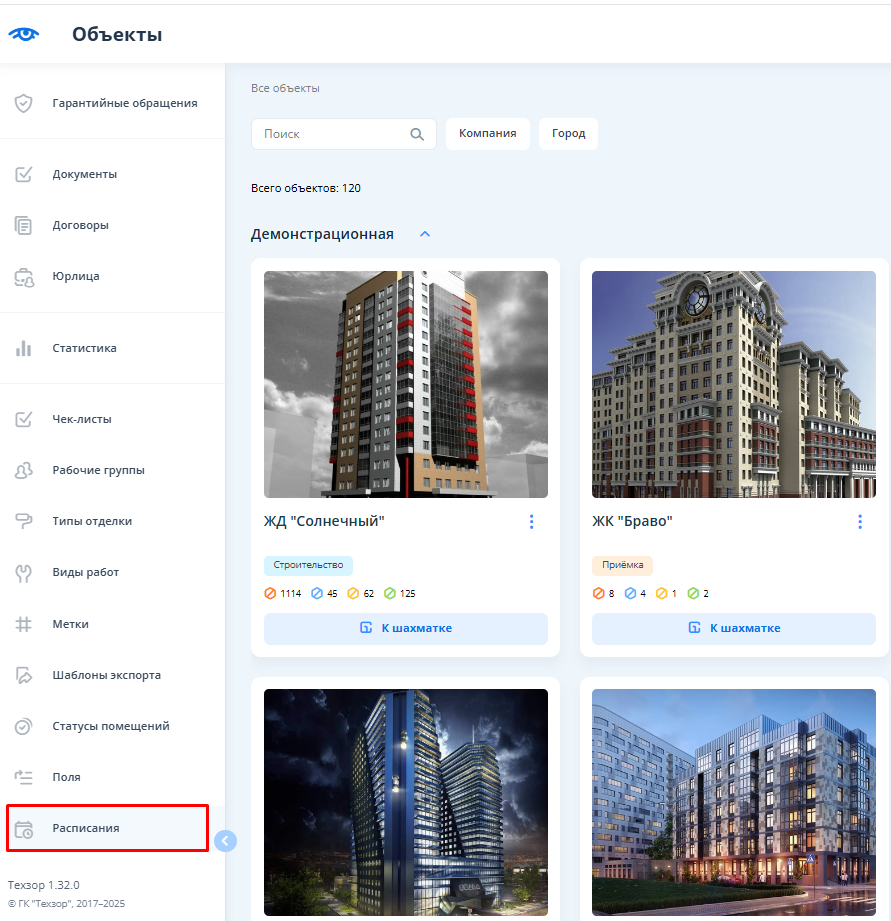The width and height of the screenshot is (891, 921).
Task: Go to Шаблоны экспорта section
Action: [106, 675]
